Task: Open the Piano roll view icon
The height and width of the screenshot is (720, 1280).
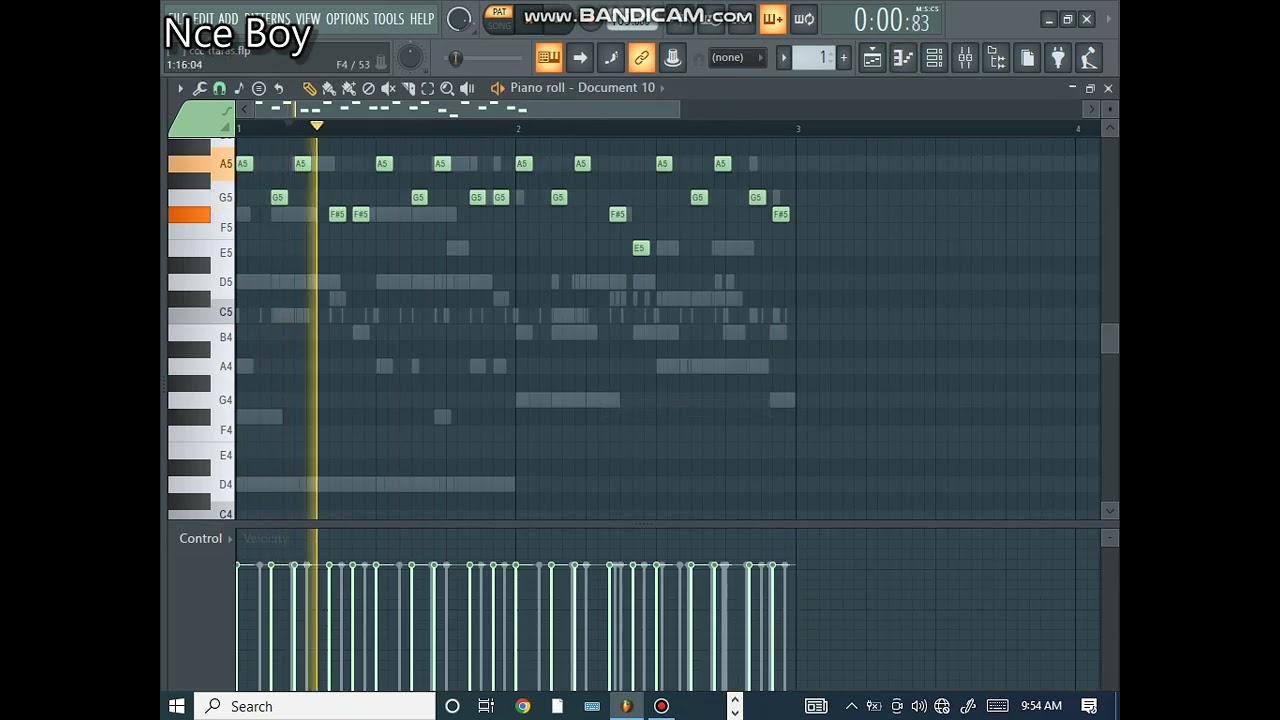Action: coord(903,58)
